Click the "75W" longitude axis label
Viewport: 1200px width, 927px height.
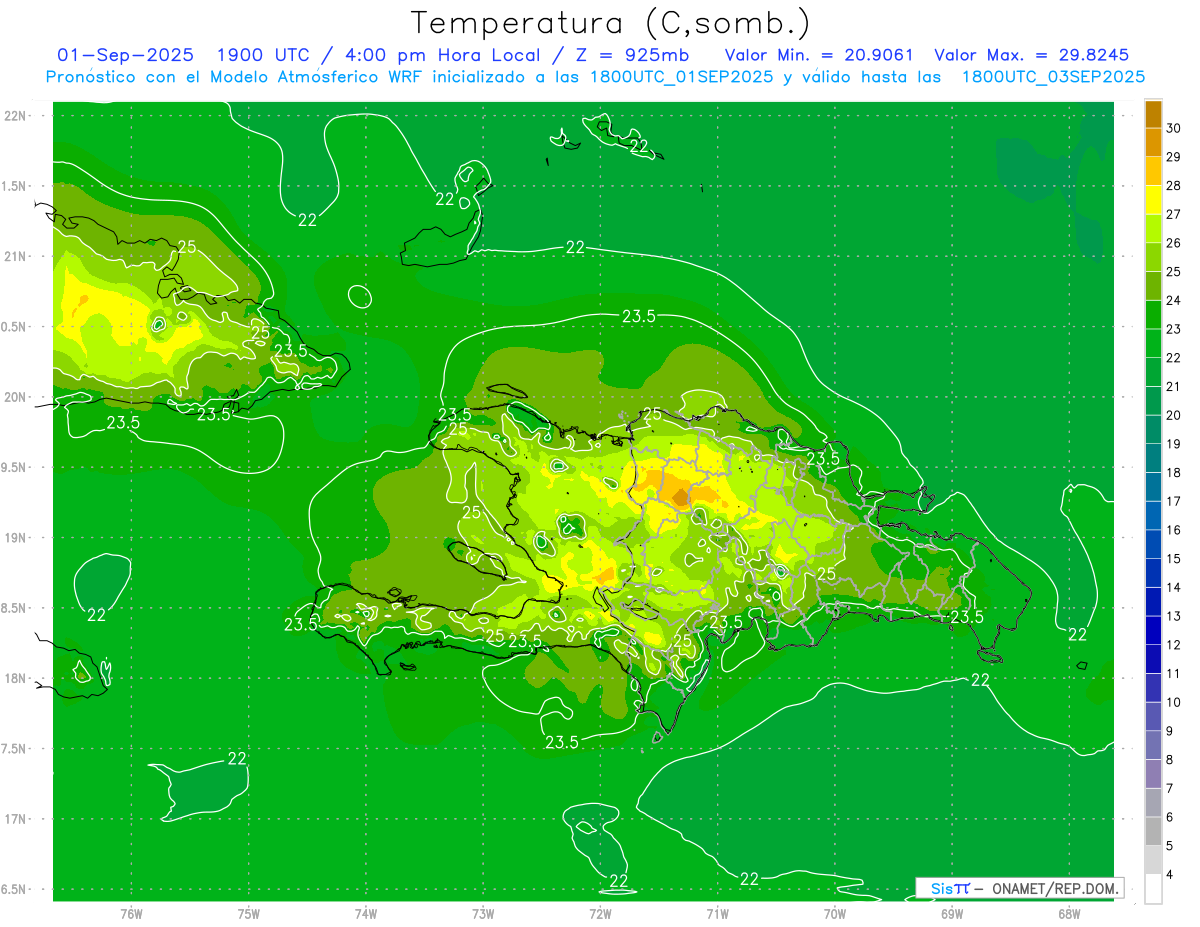click(x=249, y=913)
